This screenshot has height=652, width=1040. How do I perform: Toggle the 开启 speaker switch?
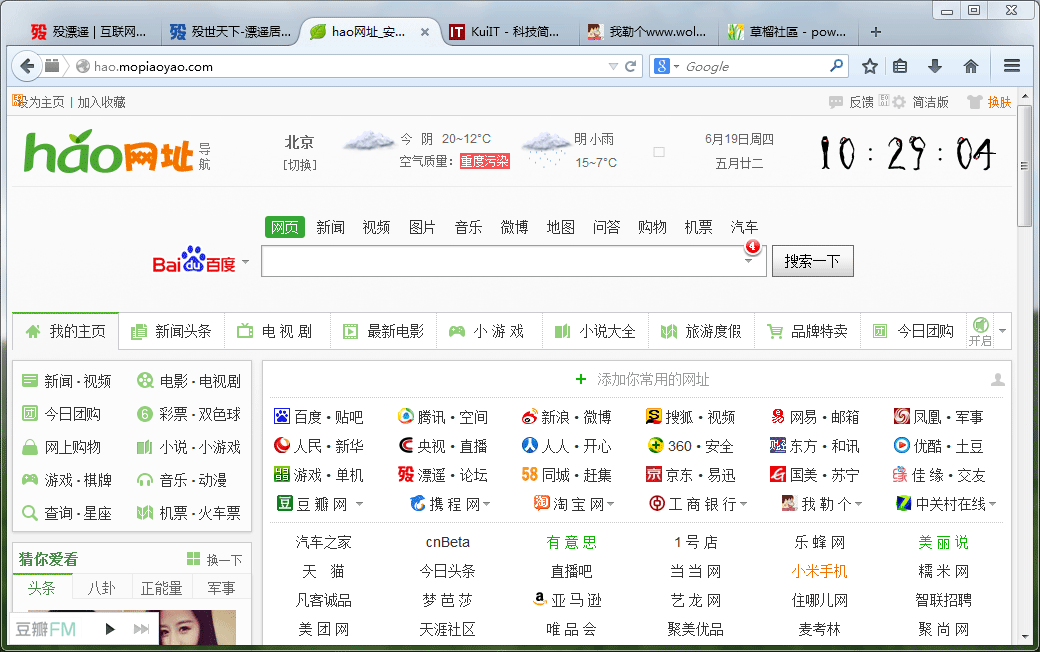pos(980,330)
